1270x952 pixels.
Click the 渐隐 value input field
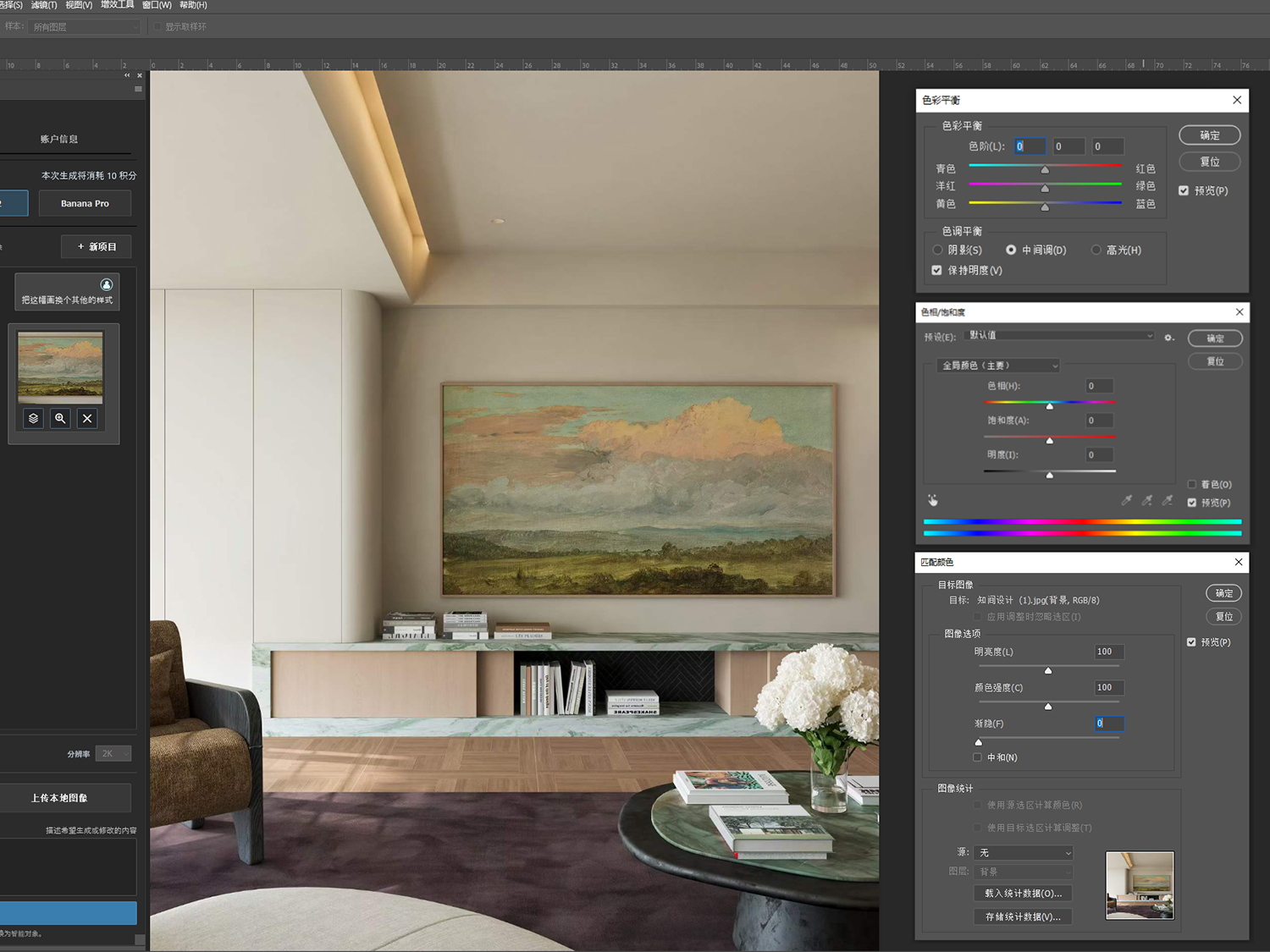[1109, 723]
